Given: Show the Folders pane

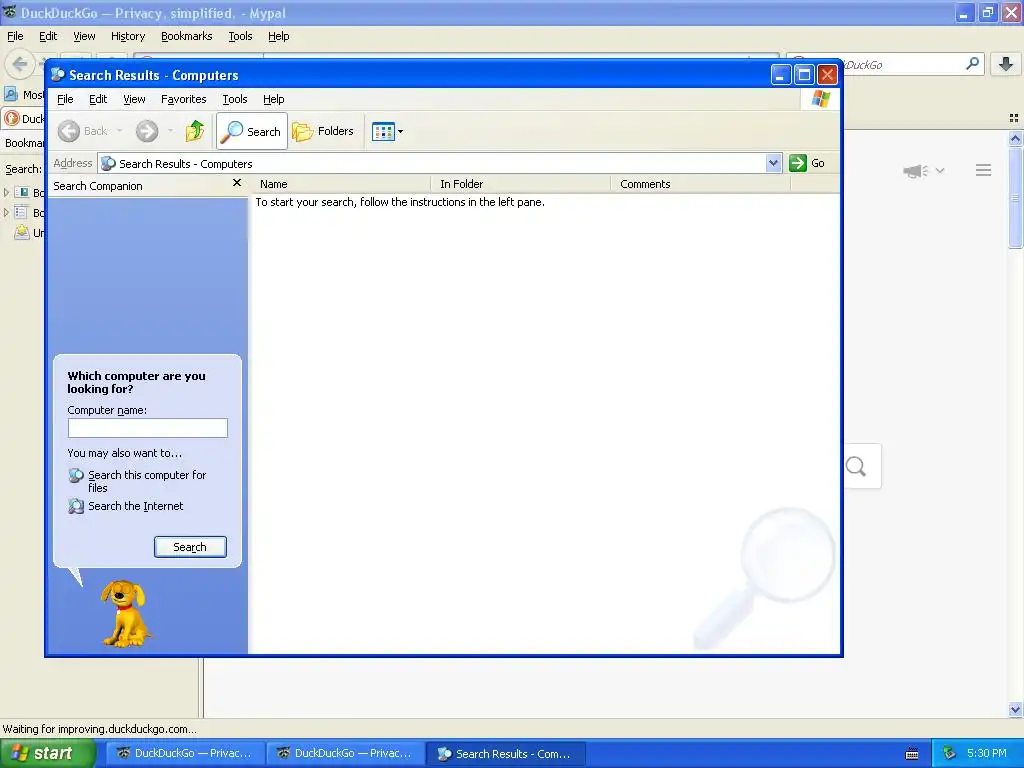Looking at the screenshot, I should [323, 131].
